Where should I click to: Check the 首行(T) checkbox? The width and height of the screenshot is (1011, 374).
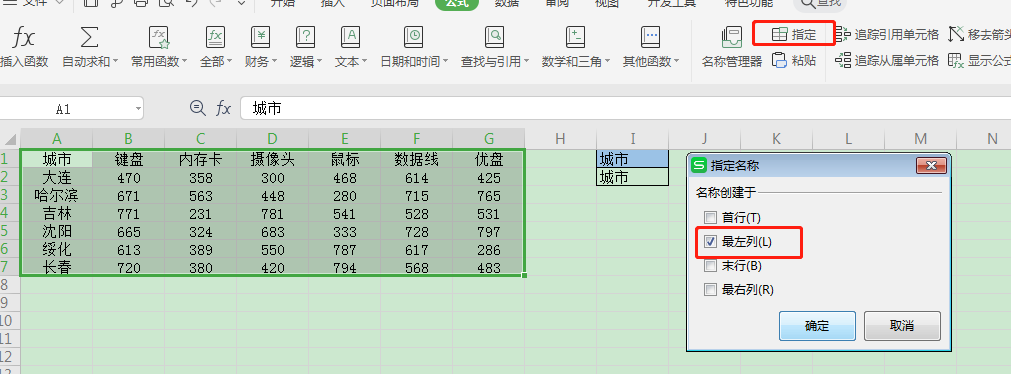click(710, 217)
